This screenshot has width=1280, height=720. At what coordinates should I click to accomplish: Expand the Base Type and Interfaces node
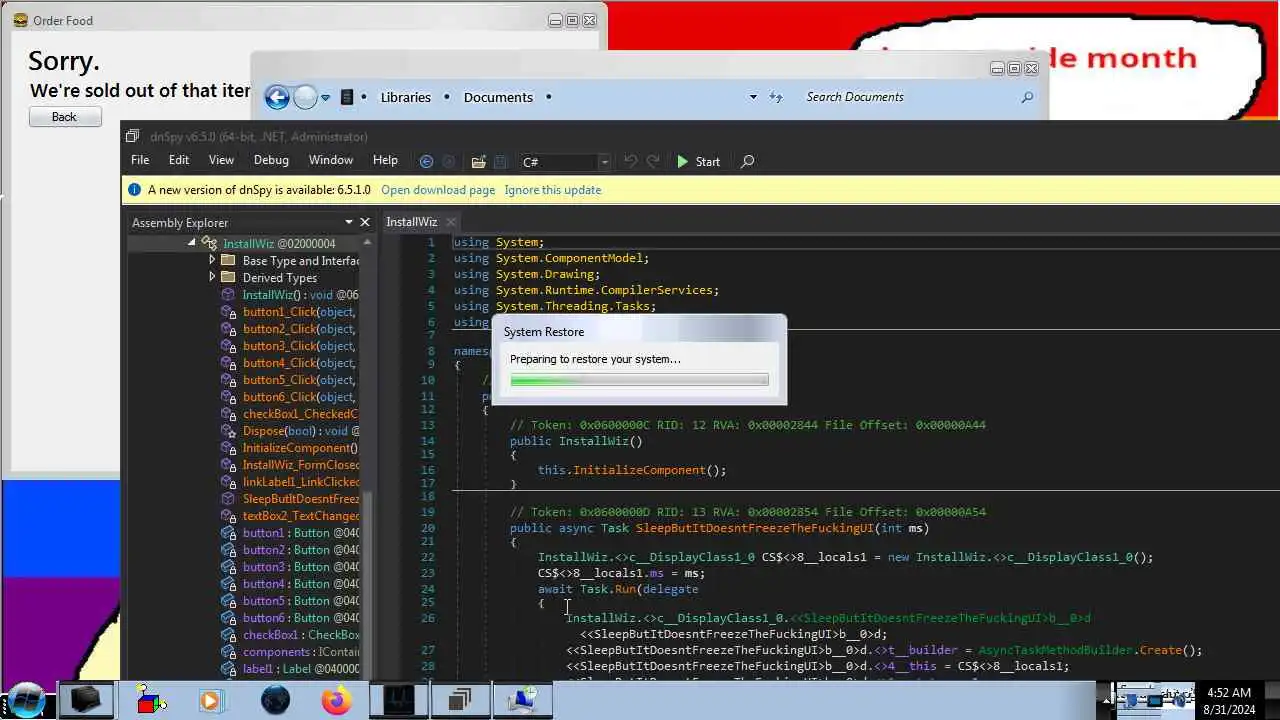point(212,260)
